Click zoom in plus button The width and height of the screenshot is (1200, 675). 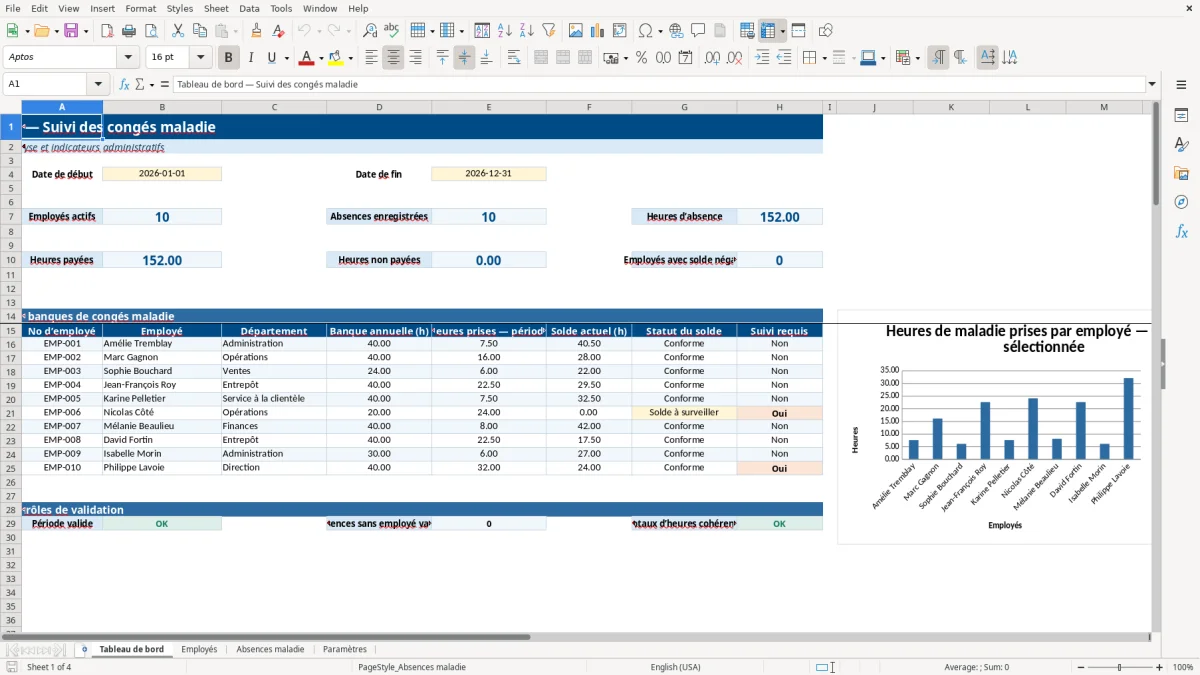point(1160,667)
